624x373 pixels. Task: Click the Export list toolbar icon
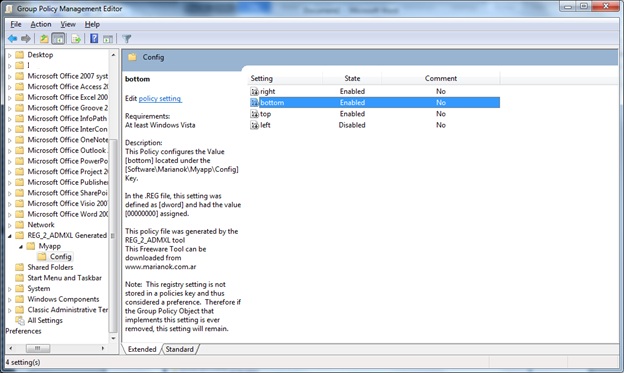76,39
